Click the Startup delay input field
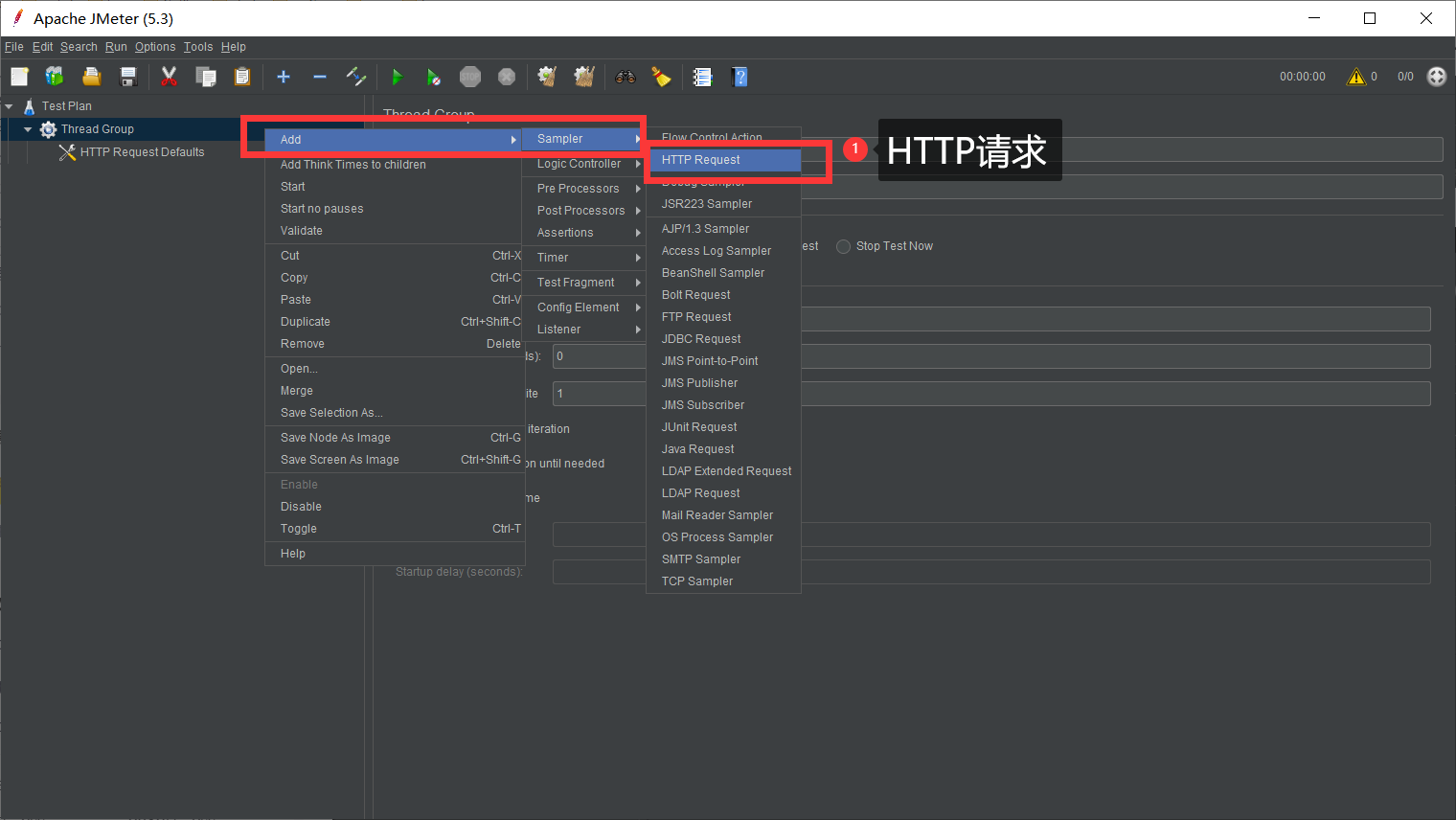Viewport: 1456px width, 820px height. coord(991,572)
